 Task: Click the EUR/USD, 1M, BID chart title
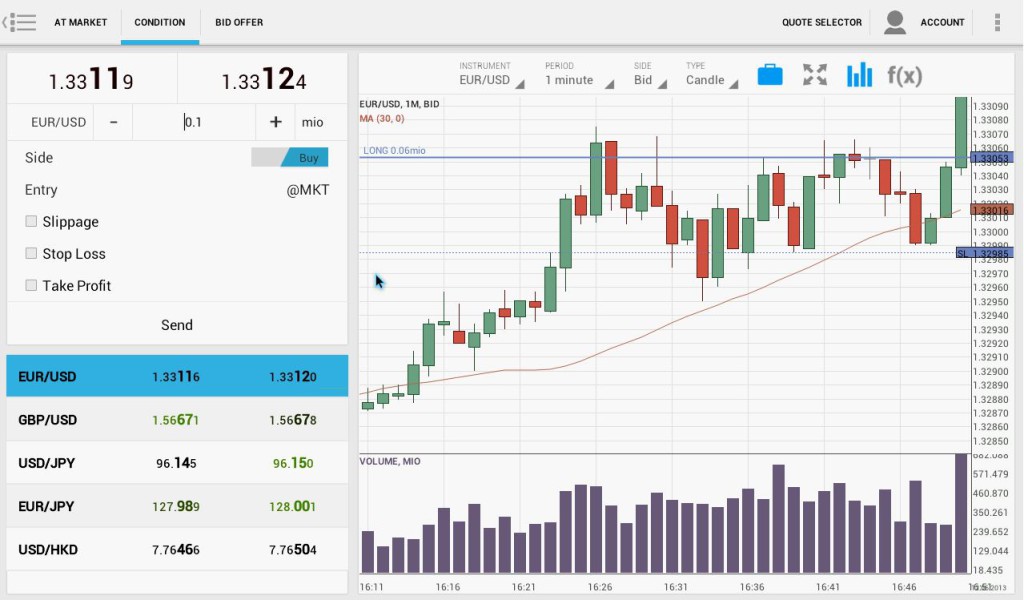coord(399,104)
